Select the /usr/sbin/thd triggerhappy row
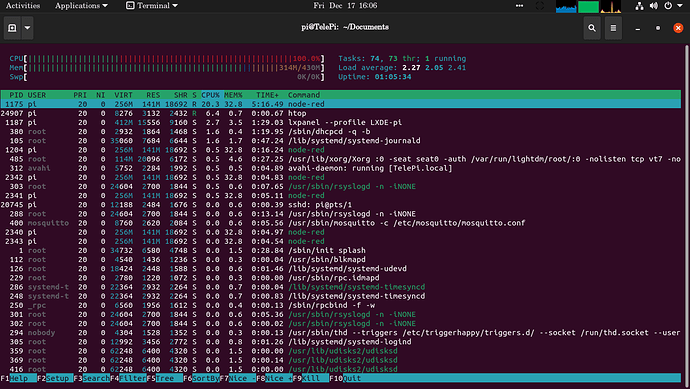 [x=341, y=333]
